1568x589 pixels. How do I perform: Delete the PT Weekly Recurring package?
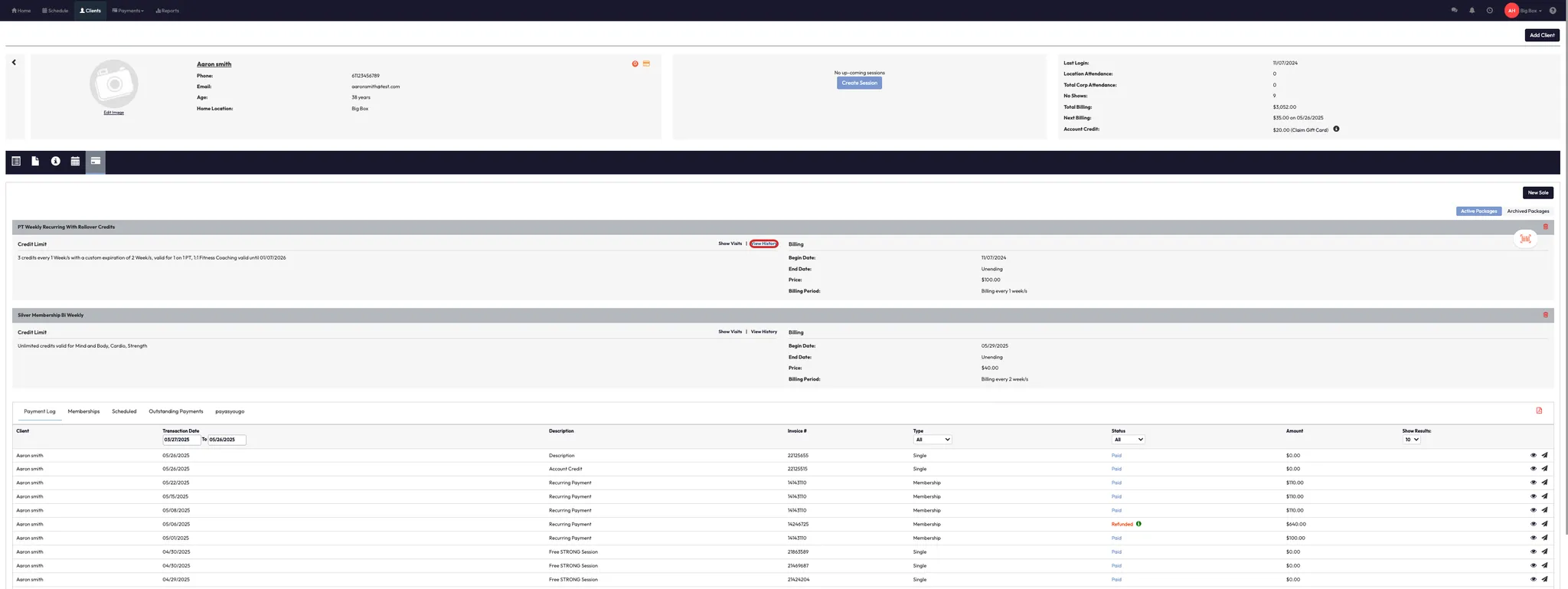click(x=1545, y=227)
